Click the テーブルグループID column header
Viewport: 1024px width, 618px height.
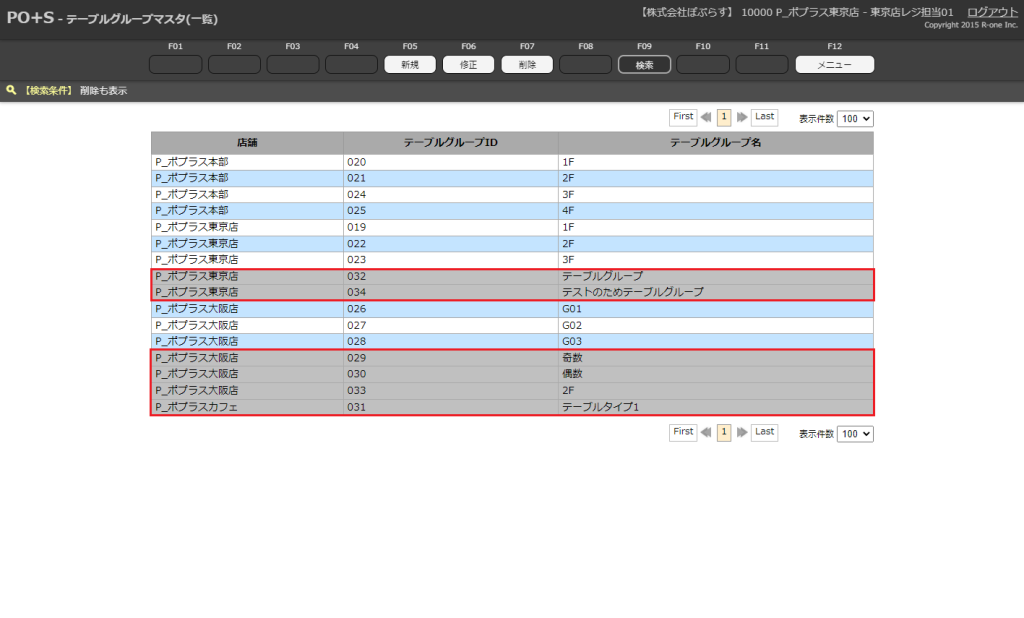[450, 143]
